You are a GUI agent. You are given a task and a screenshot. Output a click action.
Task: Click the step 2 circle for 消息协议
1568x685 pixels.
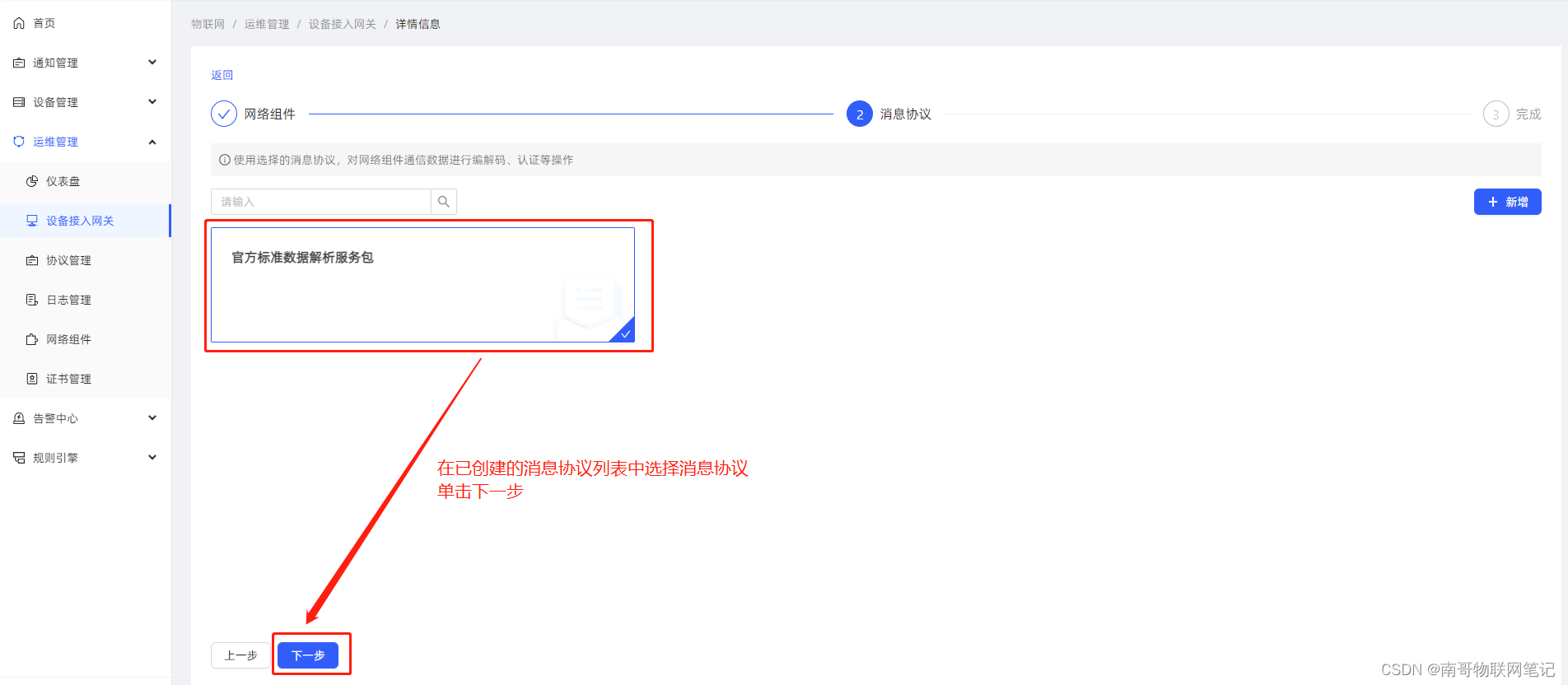coord(860,114)
